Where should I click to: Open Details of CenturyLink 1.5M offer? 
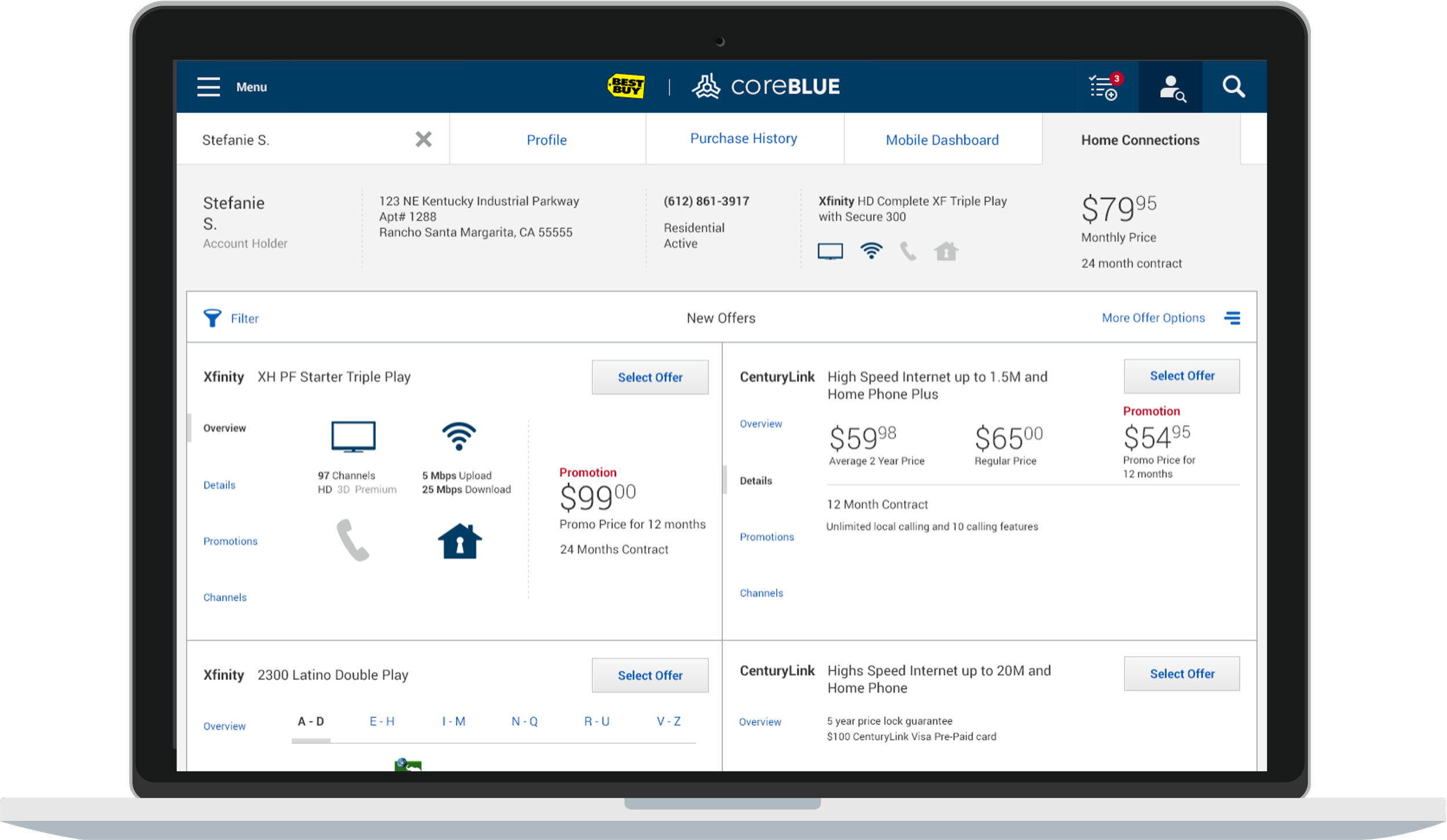tap(756, 481)
